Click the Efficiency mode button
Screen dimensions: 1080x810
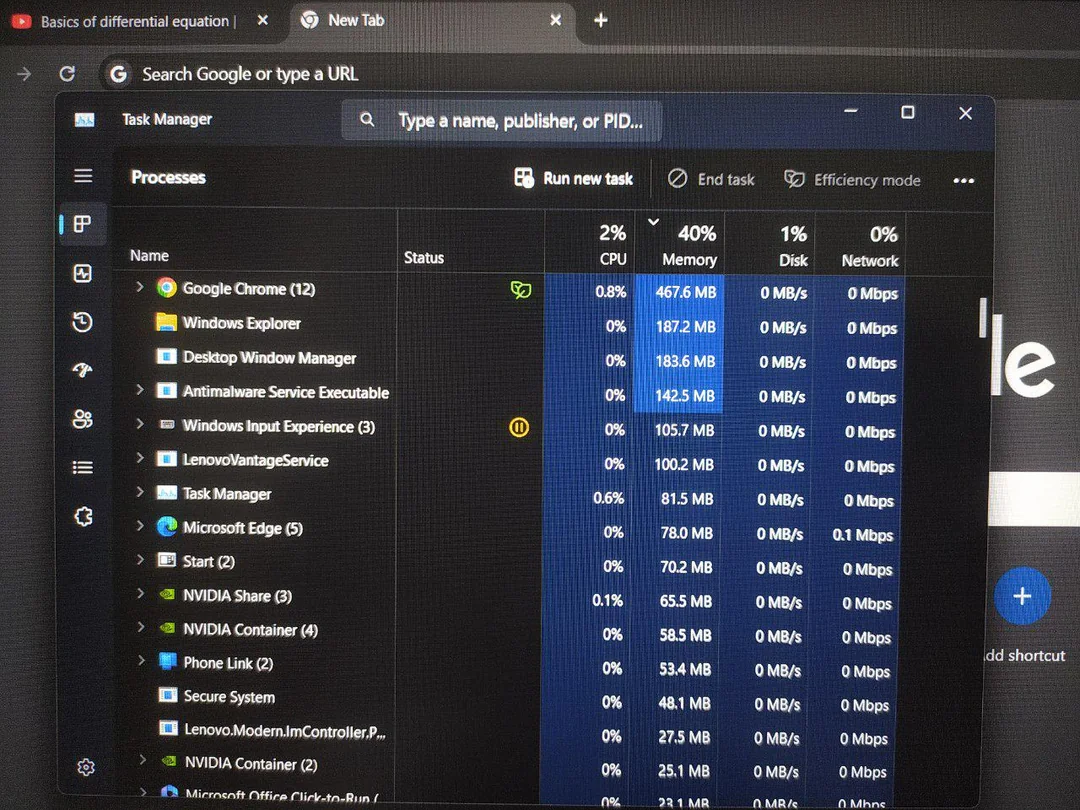pos(853,180)
